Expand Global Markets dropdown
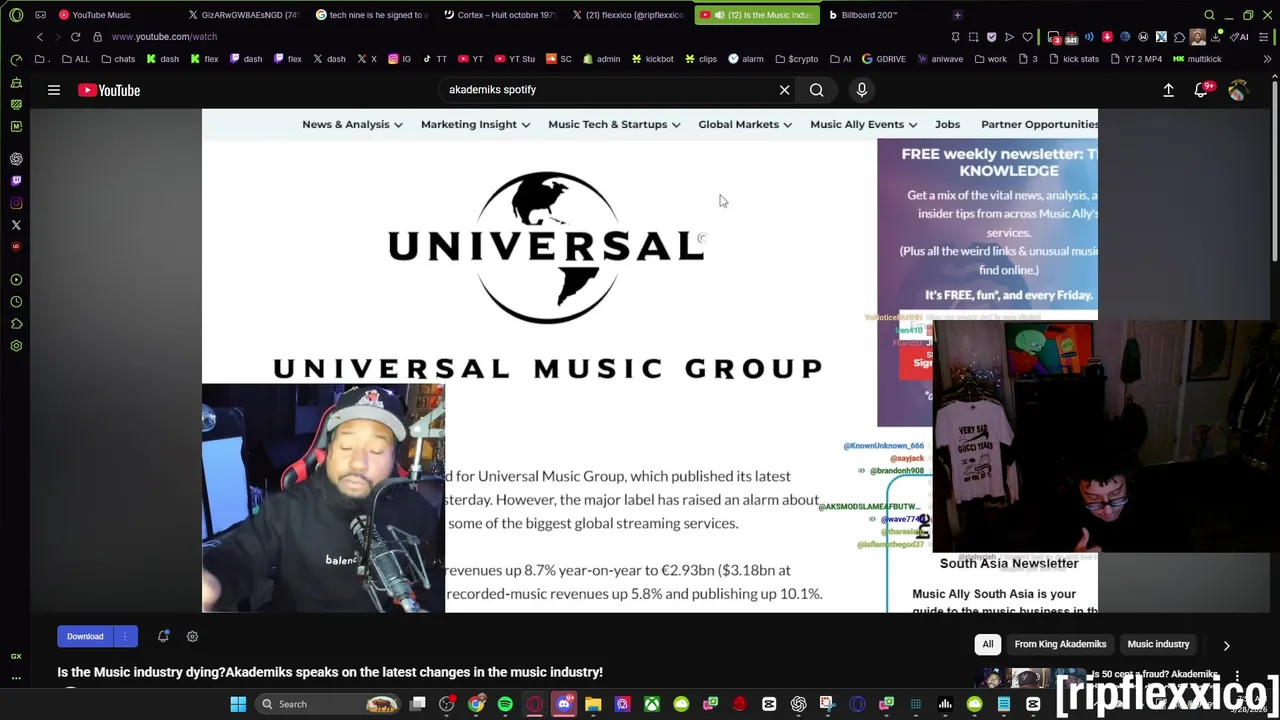1280x720 pixels. click(x=745, y=124)
